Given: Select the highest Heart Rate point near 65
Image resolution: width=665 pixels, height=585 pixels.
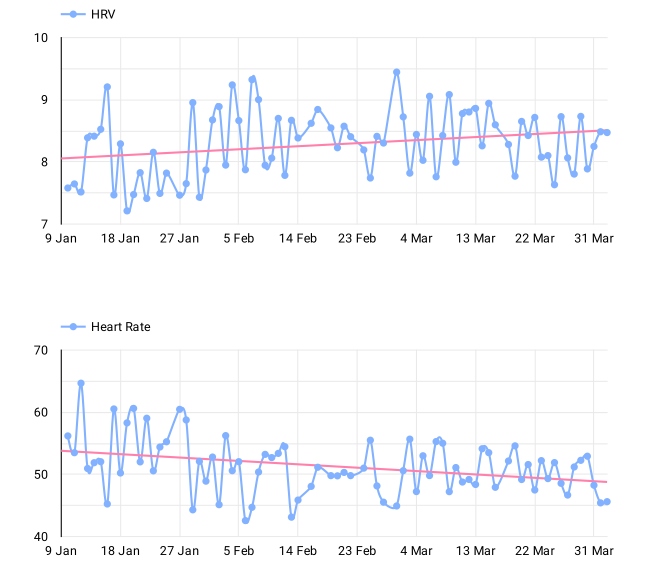Looking at the screenshot, I should pyautogui.click(x=81, y=383).
